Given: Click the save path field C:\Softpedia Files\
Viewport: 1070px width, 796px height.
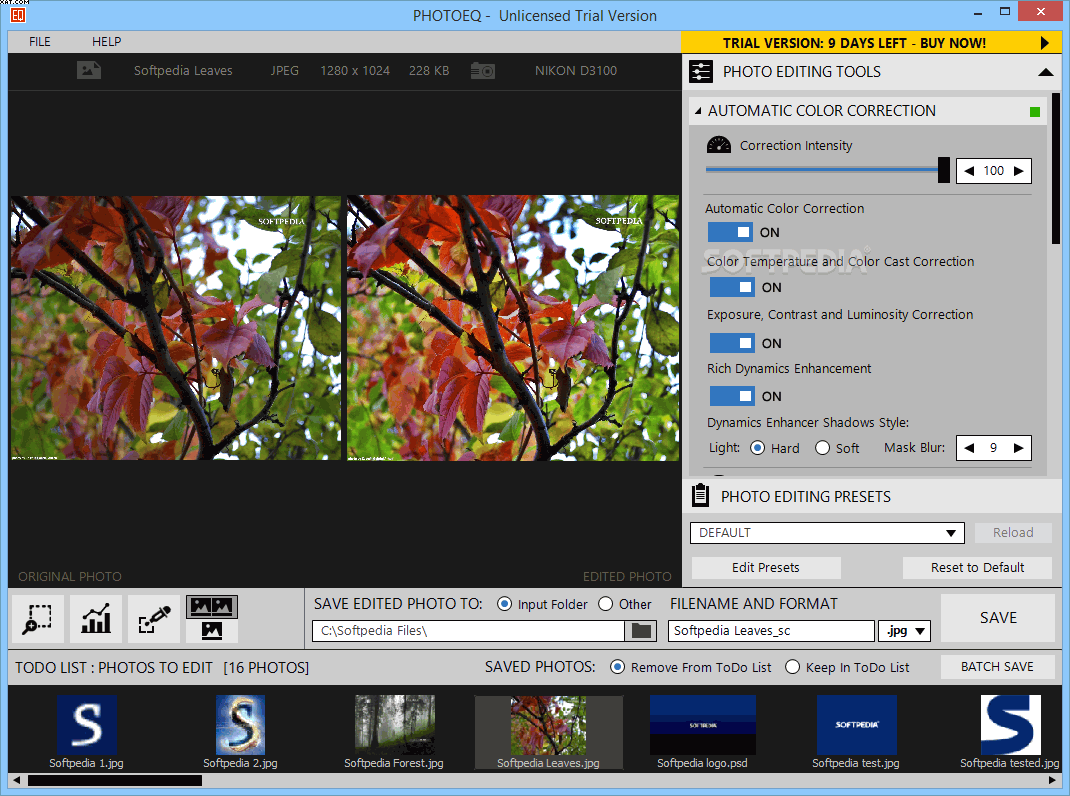Looking at the screenshot, I should coord(468,631).
